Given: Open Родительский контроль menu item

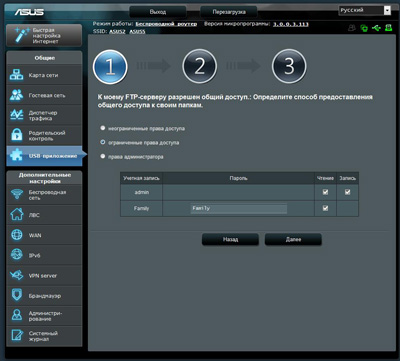Looking at the screenshot, I should [44, 135].
